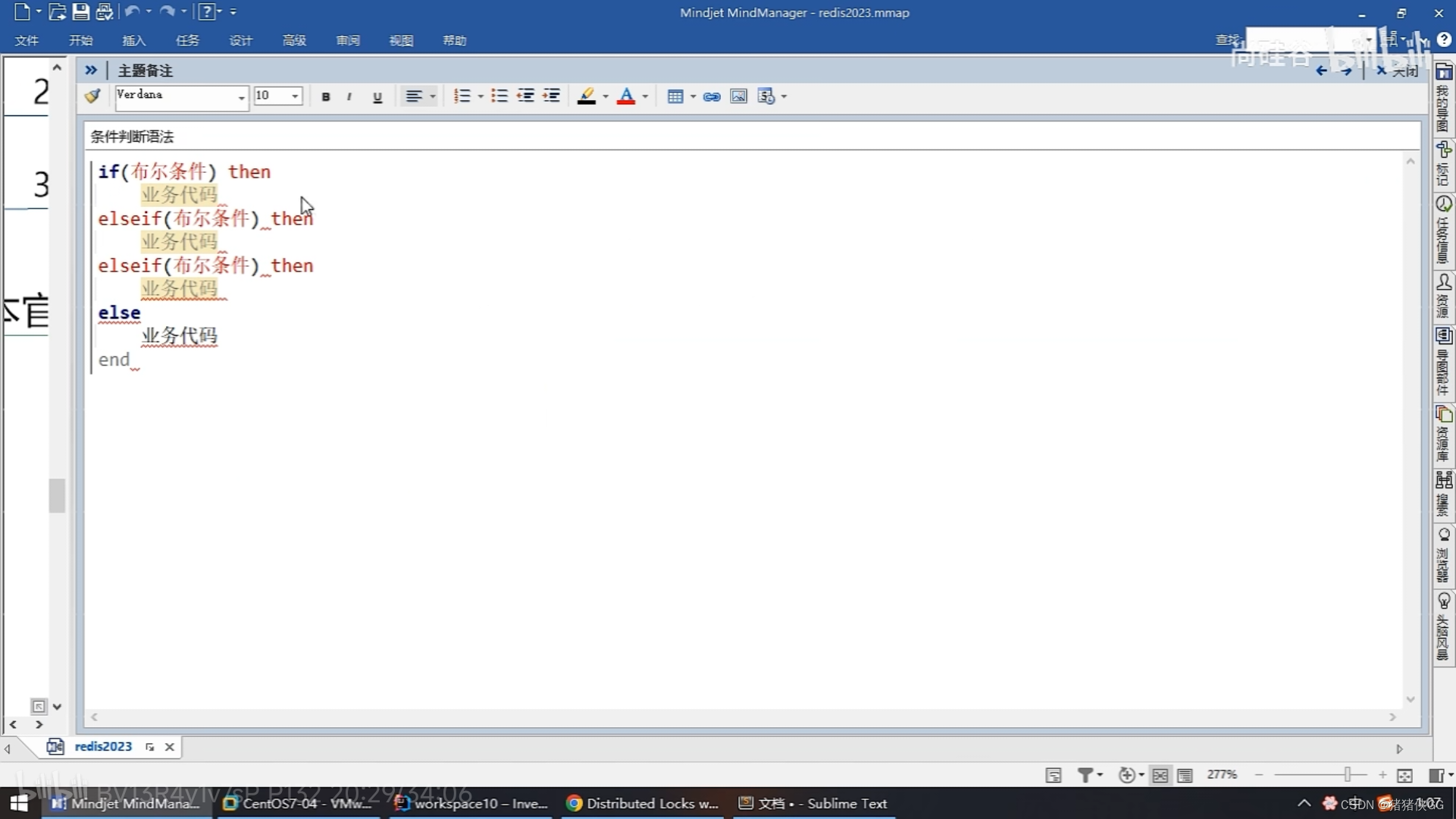This screenshot has height=819, width=1456.
Task: Open the Browser (浏览器) side panel
Action: [x=1444, y=554]
